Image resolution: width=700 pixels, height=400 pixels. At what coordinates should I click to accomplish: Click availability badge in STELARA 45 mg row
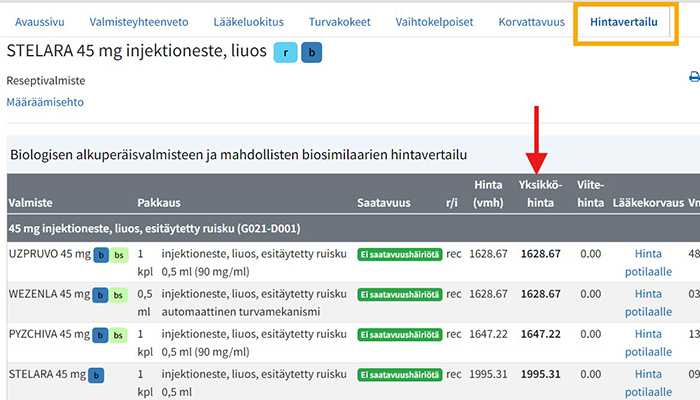click(x=400, y=375)
